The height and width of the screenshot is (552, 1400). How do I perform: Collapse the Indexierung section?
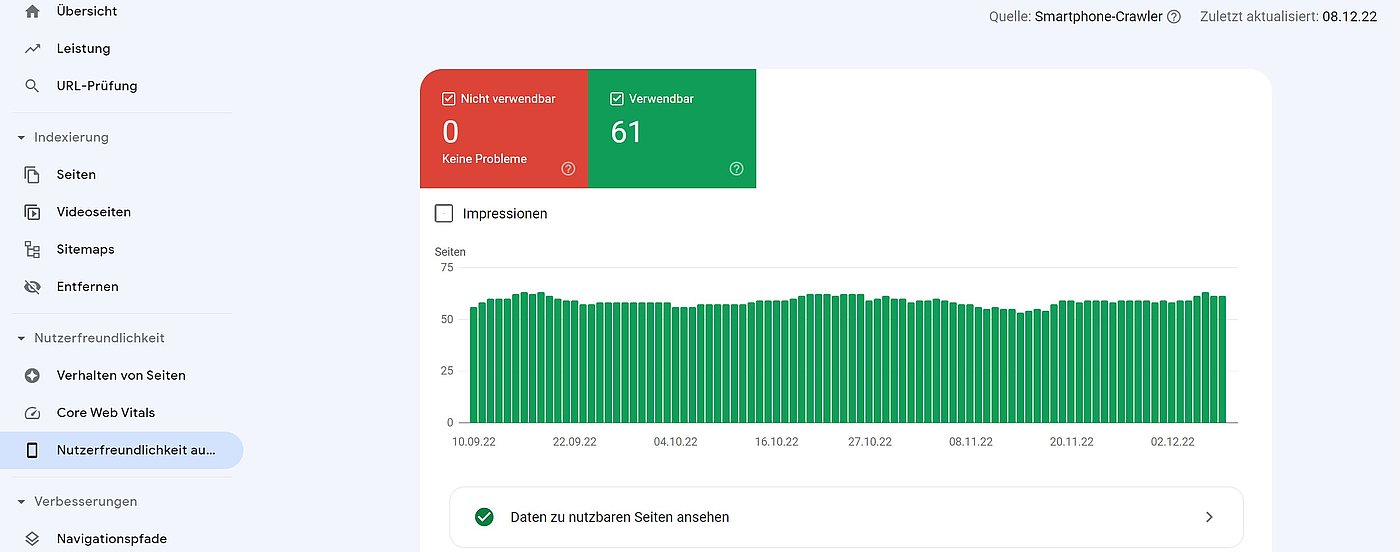click(21, 138)
